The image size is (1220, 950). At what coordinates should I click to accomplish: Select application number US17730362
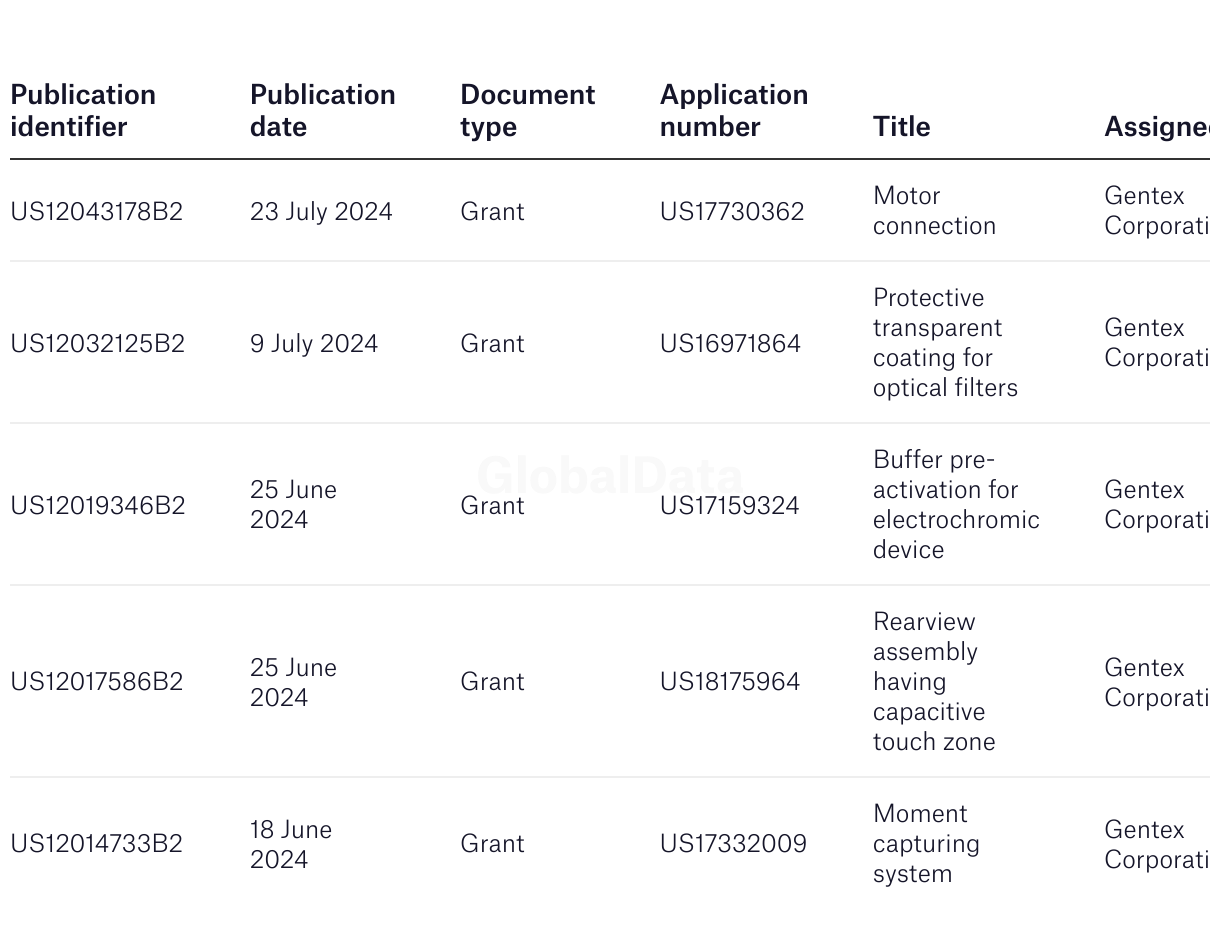(732, 211)
